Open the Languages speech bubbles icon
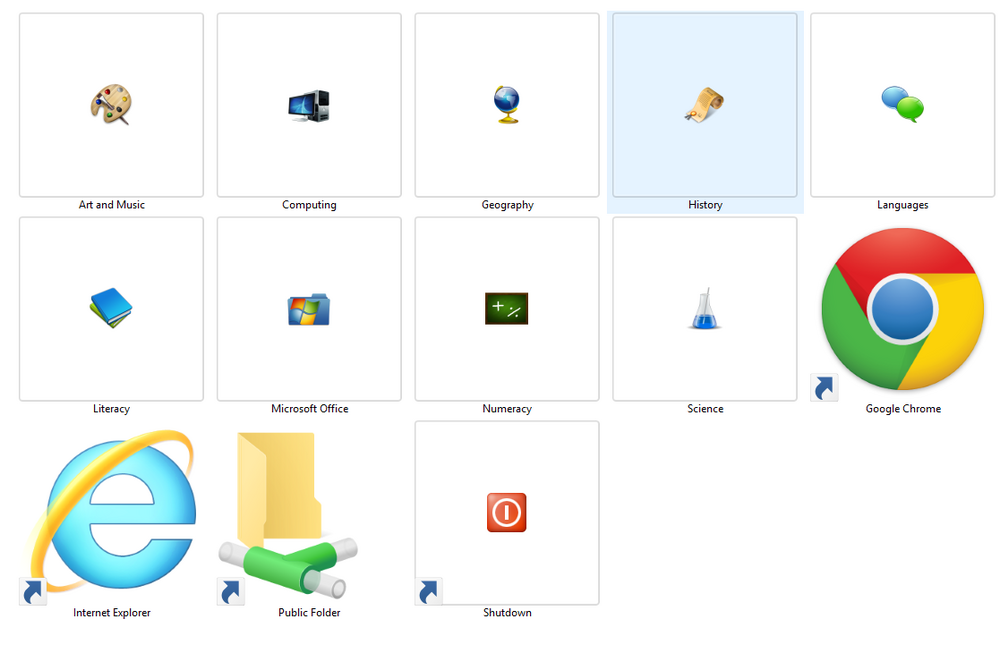Viewport: 1000px width, 653px height. pyautogui.click(x=902, y=104)
